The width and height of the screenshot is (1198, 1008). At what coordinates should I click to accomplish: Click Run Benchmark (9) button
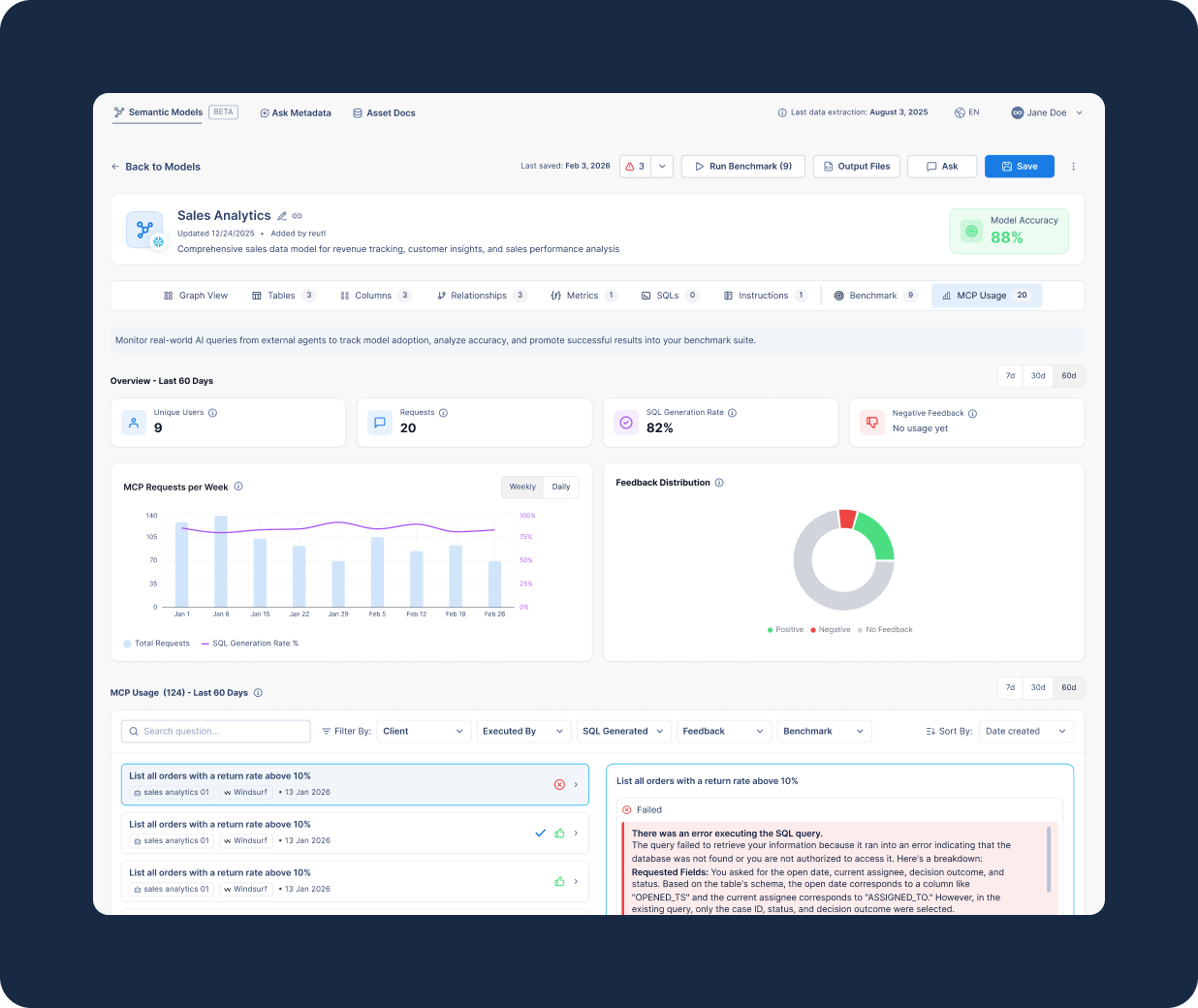pos(743,167)
